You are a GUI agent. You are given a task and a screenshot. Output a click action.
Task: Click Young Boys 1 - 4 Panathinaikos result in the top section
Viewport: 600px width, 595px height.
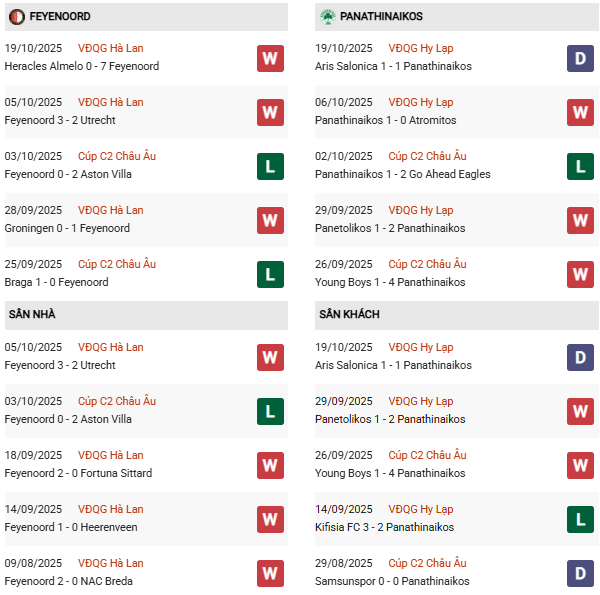pos(389,282)
